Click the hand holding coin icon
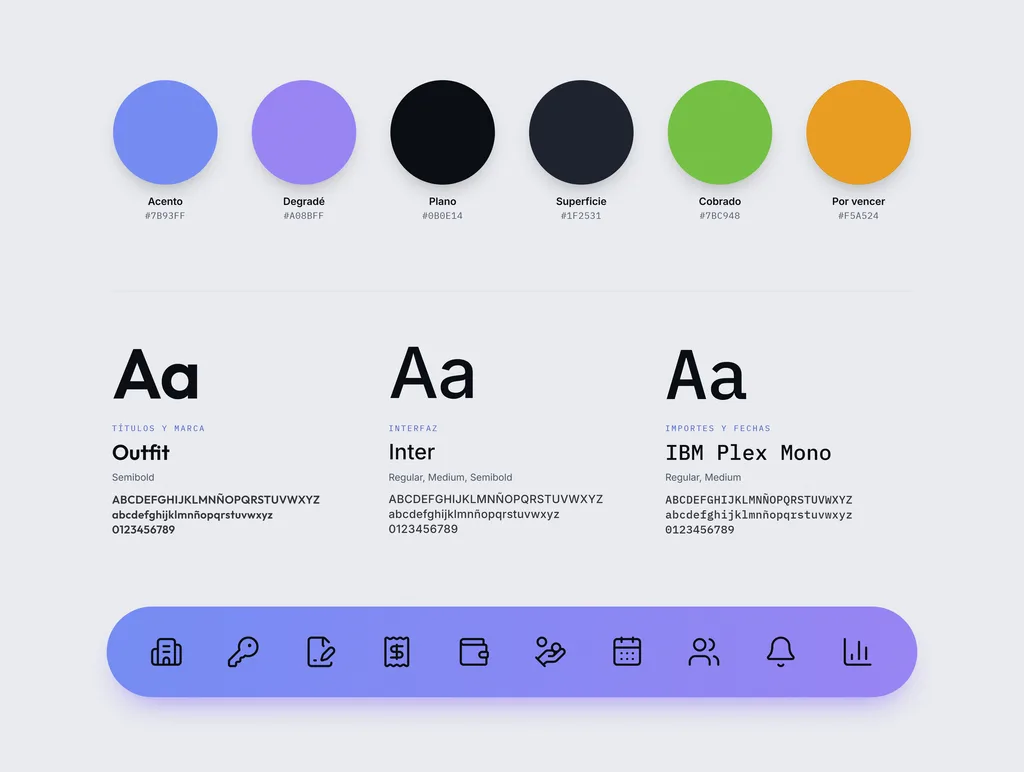Viewport: 1024px width, 772px height. click(x=550, y=652)
